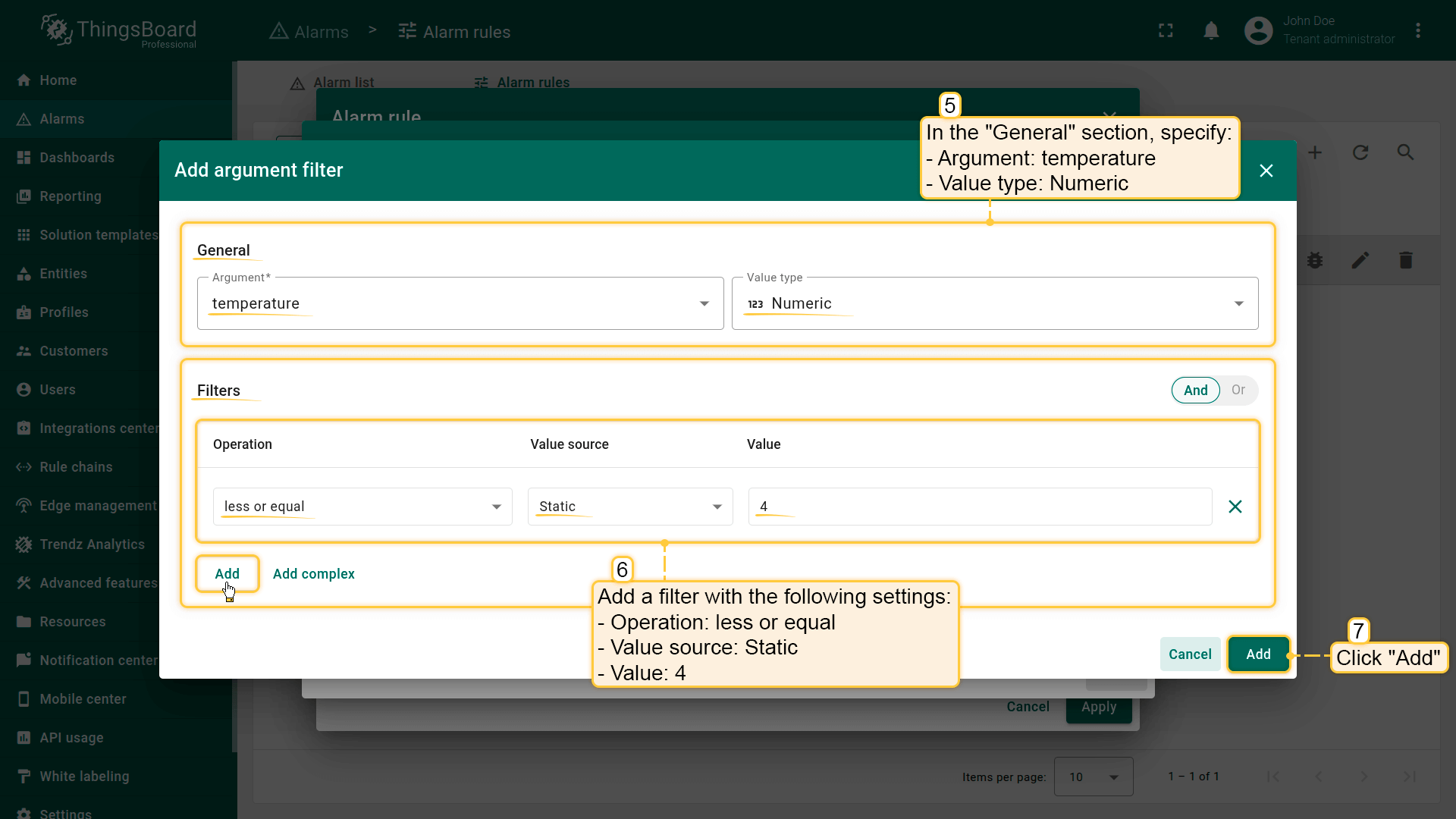Open notifications bell icon
The image size is (1456, 819).
pyautogui.click(x=1211, y=31)
